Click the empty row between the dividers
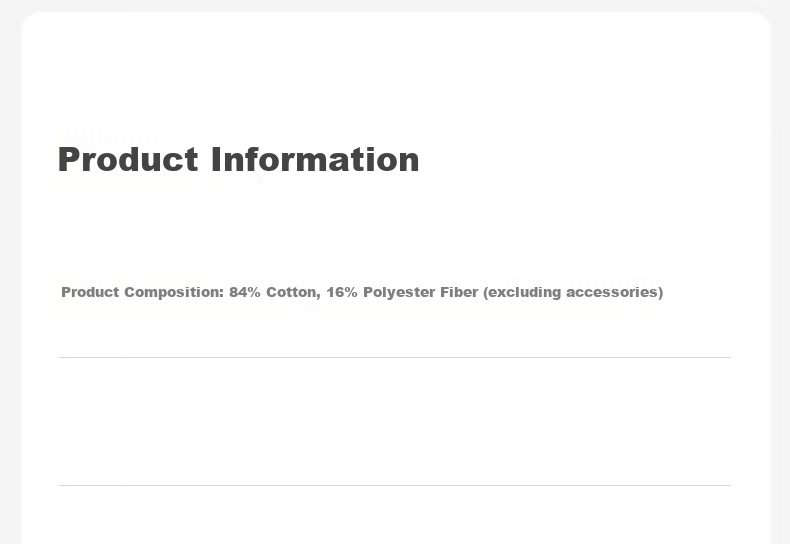The image size is (790, 544). point(394,421)
